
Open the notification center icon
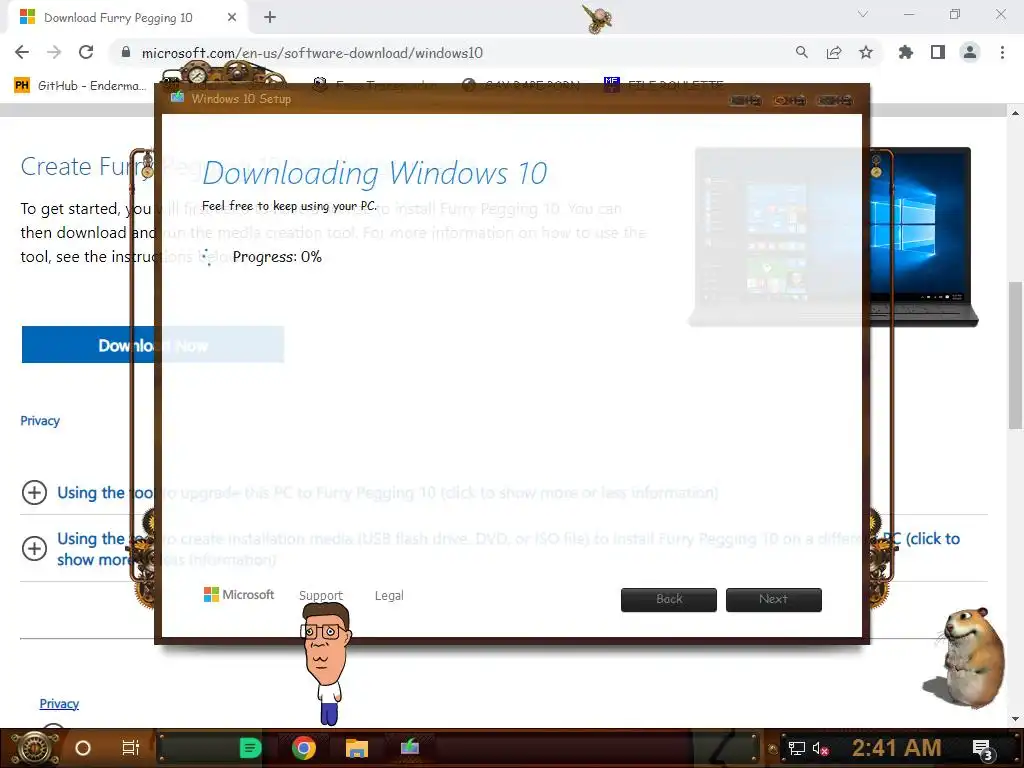coord(982,749)
